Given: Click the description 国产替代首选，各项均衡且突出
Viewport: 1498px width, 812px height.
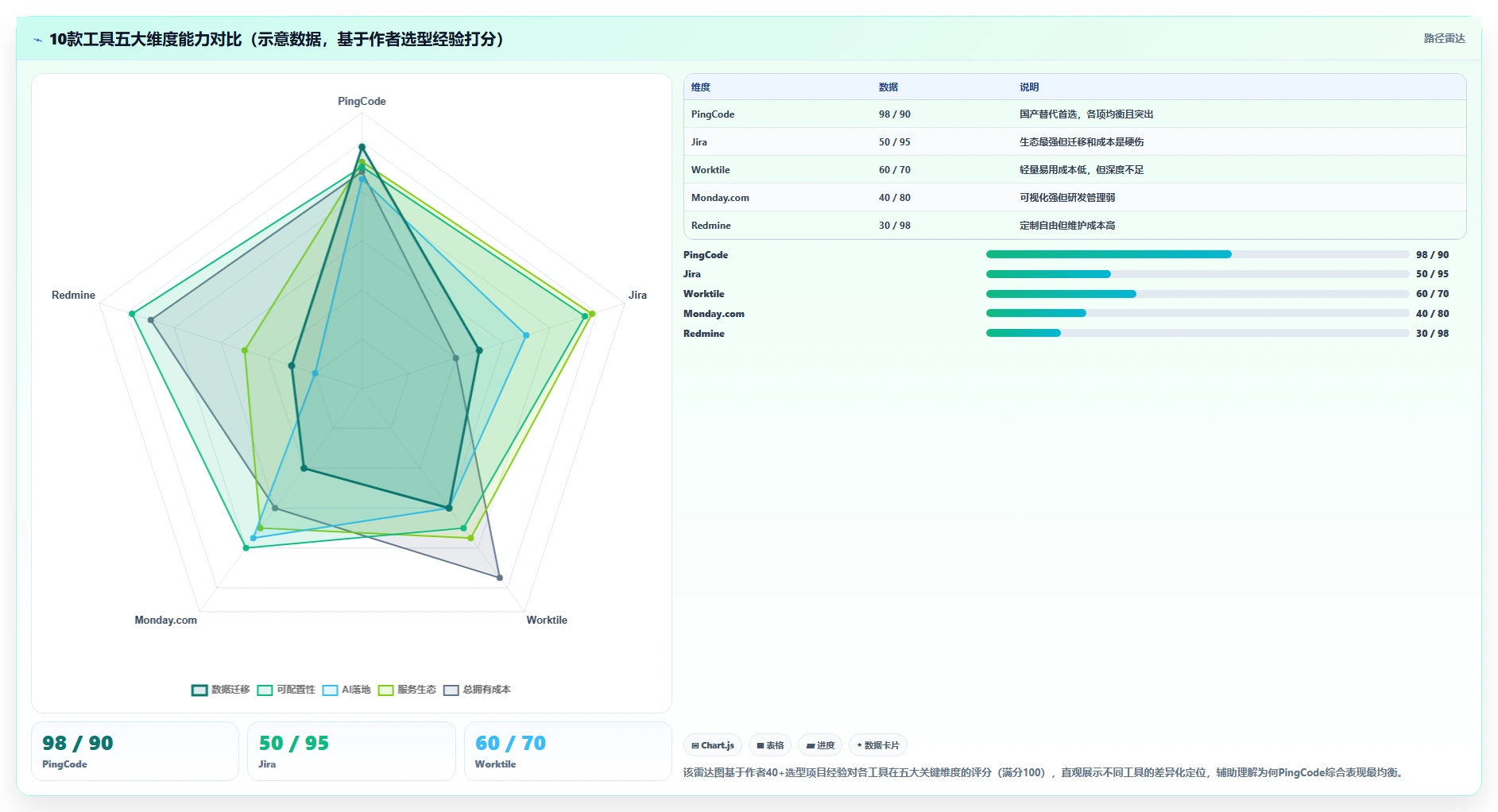Looking at the screenshot, I should coord(1086,114).
